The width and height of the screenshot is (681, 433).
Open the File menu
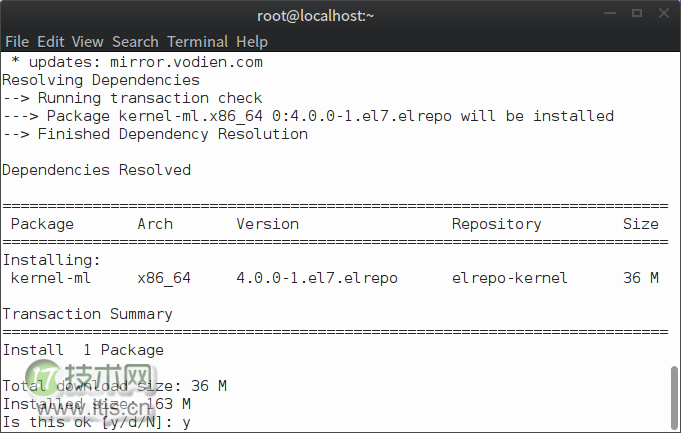point(17,41)
